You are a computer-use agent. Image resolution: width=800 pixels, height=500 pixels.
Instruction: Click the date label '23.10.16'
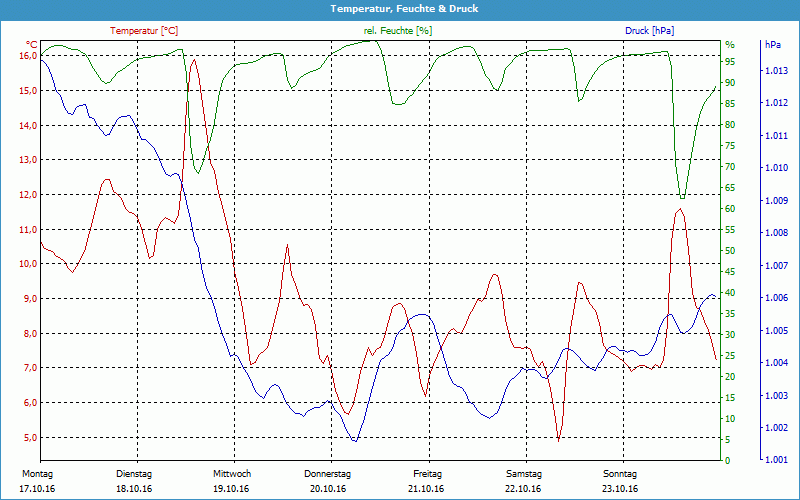click(620, 489)
